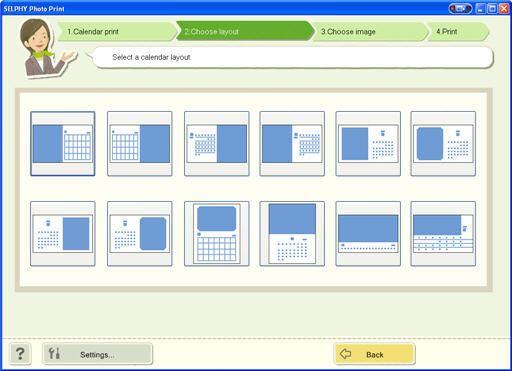
Task: Open Settings dialog
Action: pyautogui.click(x=97, y=354)
